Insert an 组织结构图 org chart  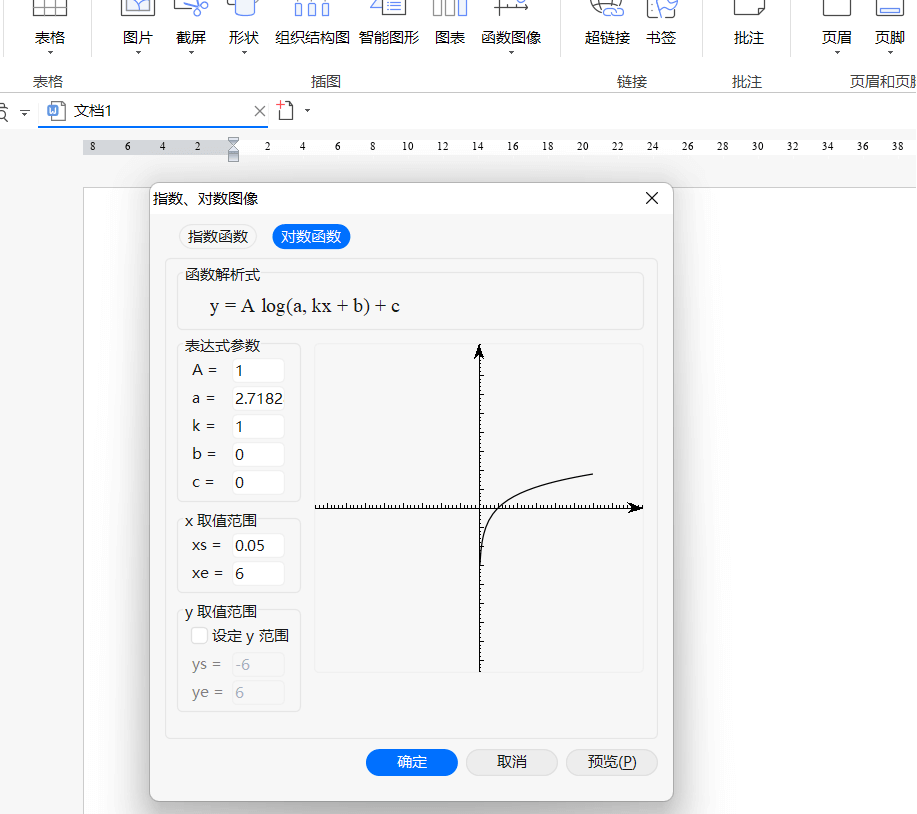[312, 23]
